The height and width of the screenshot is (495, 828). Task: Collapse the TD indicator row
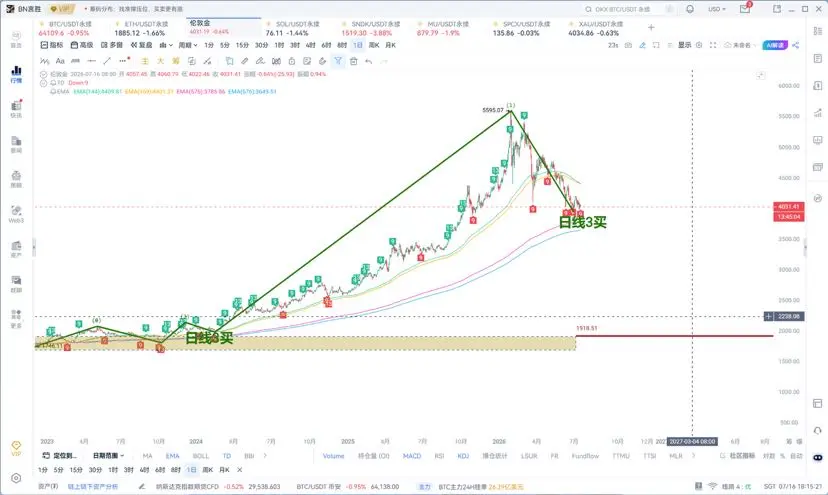[44, 83]
